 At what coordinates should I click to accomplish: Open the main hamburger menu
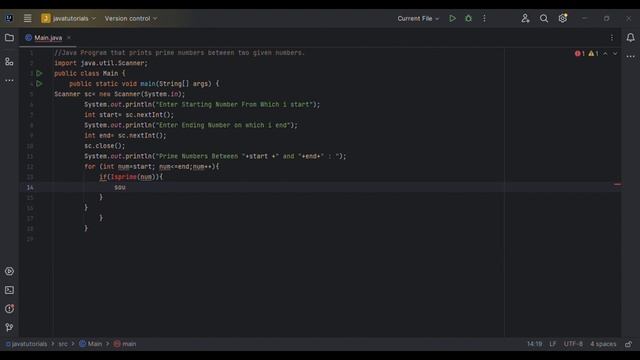27,18
